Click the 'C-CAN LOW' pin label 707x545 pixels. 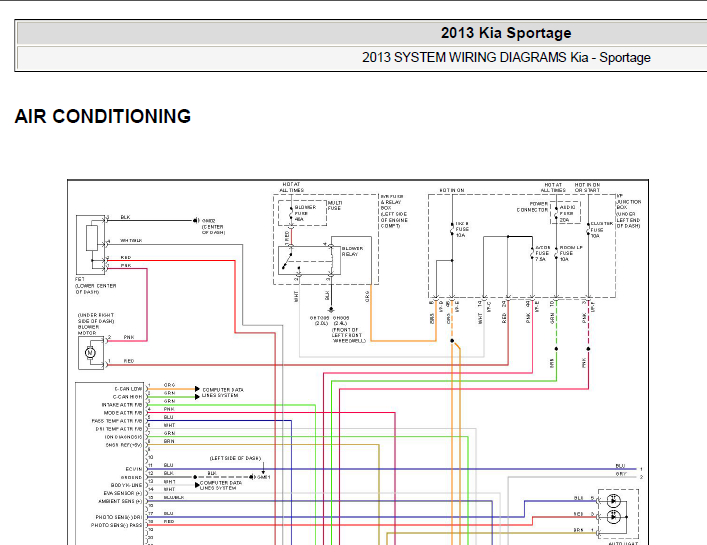(128, 389)
